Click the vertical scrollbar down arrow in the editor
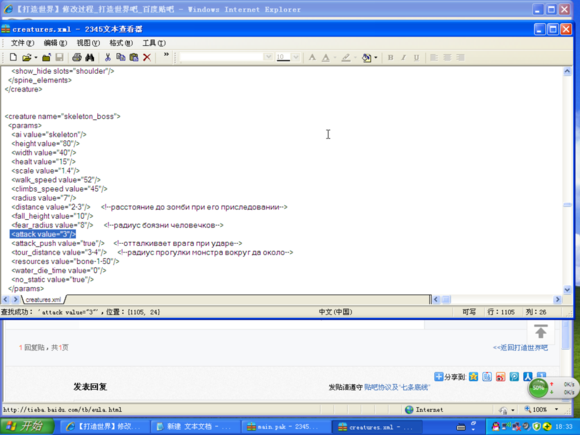 (567, 290)
